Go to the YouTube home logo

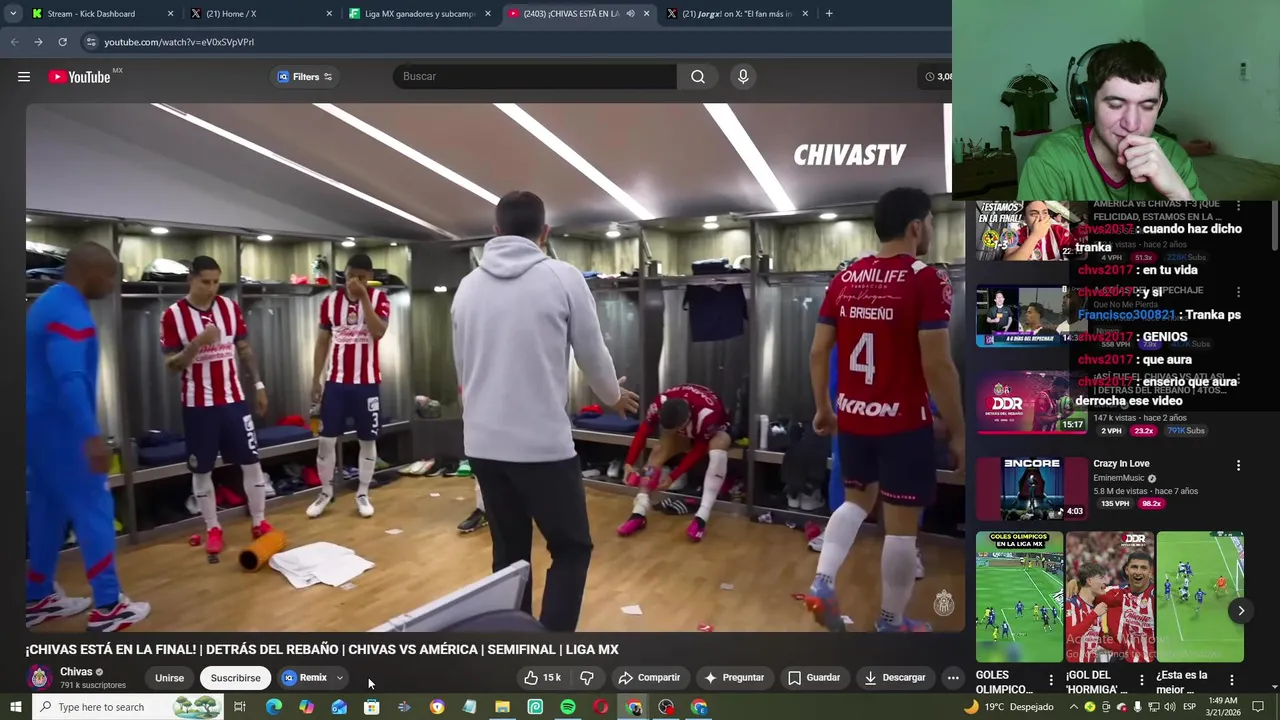(79, 77)
